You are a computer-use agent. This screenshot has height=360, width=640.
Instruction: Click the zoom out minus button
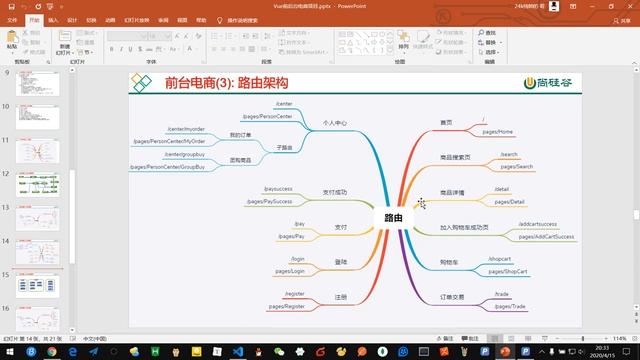pos(557,339)
